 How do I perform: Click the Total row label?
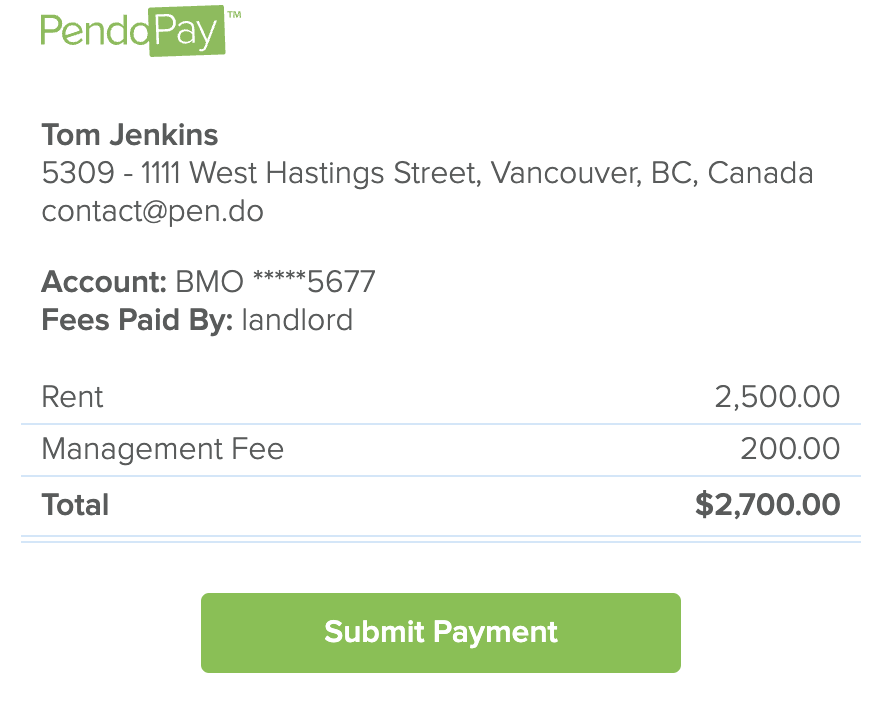(75, 505)
